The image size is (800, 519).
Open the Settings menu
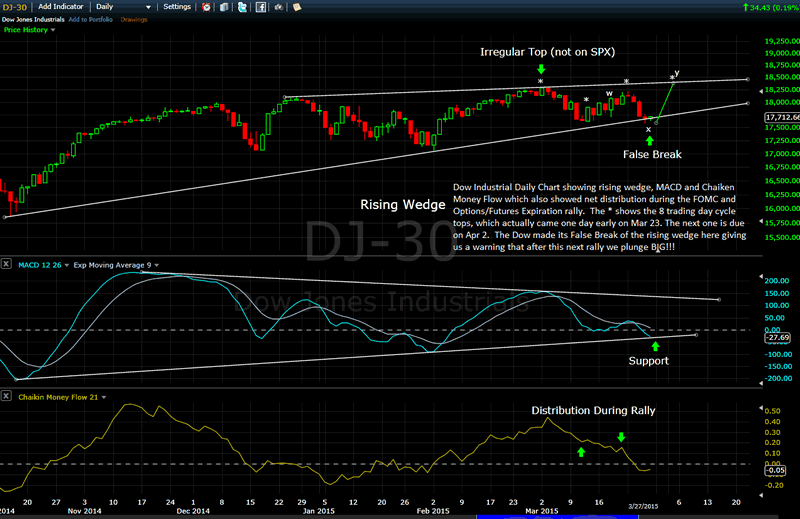[x=178, y=7]
